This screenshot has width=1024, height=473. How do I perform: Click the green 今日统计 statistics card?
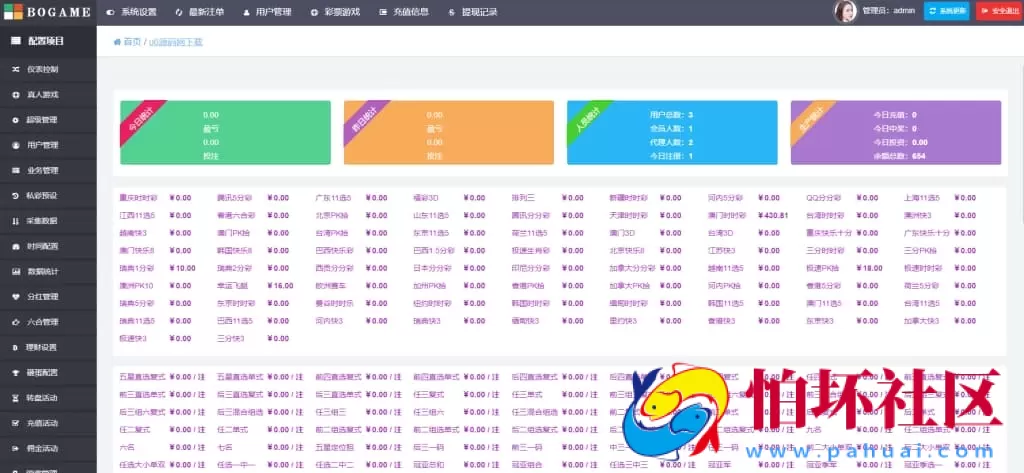point(225,132)
